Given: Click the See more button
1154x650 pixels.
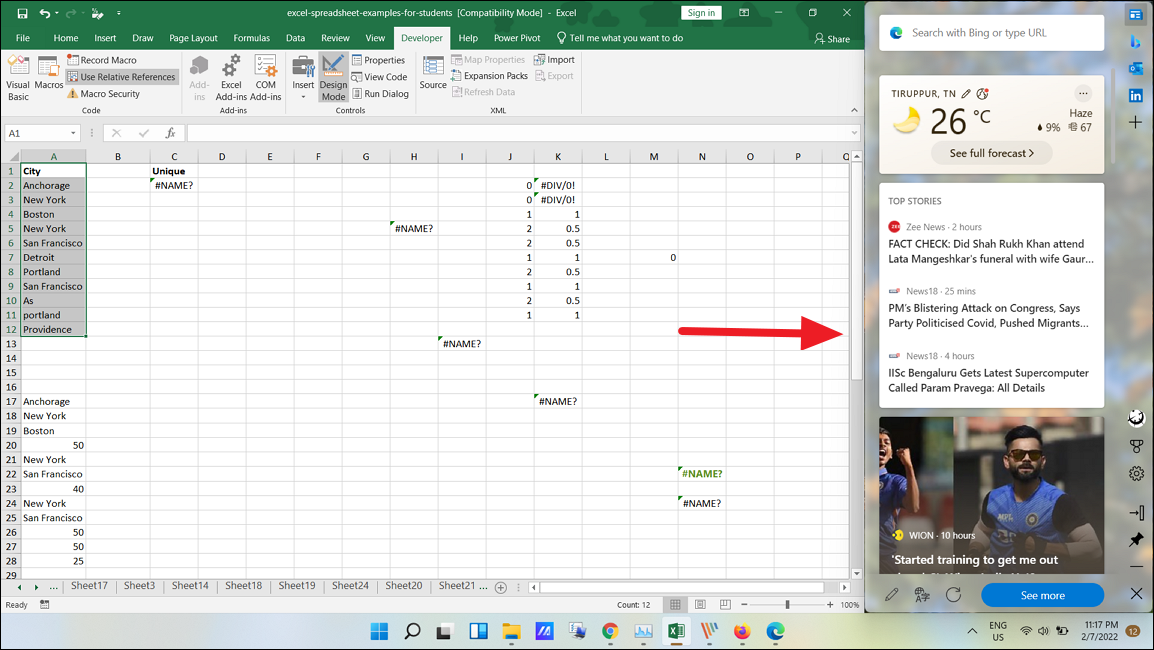Looking at the screenshot, I should pos(1042,595).
